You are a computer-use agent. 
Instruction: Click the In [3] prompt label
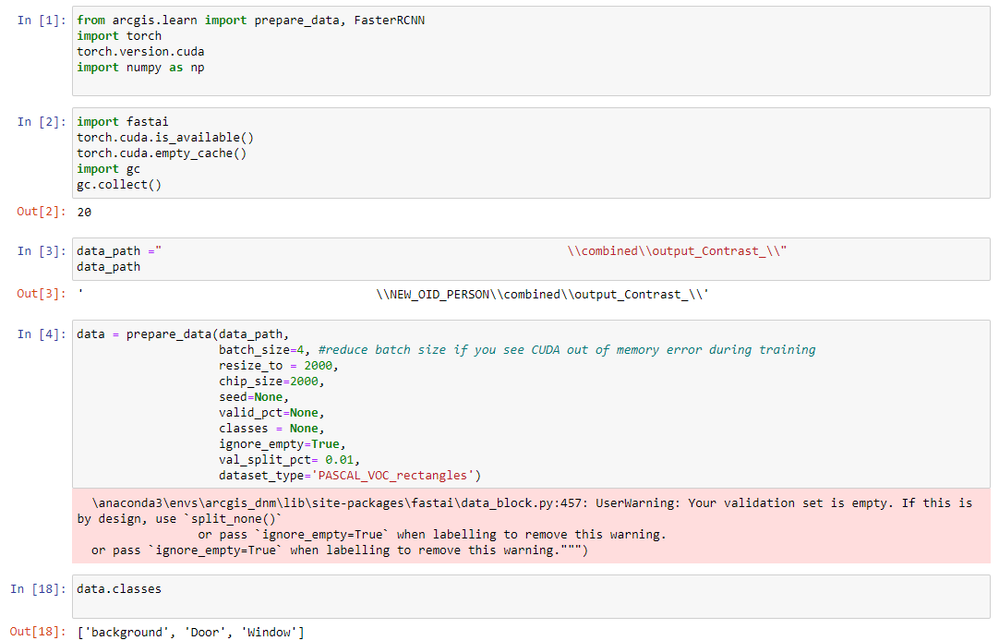pyautogui.click(x=38, y=251)
